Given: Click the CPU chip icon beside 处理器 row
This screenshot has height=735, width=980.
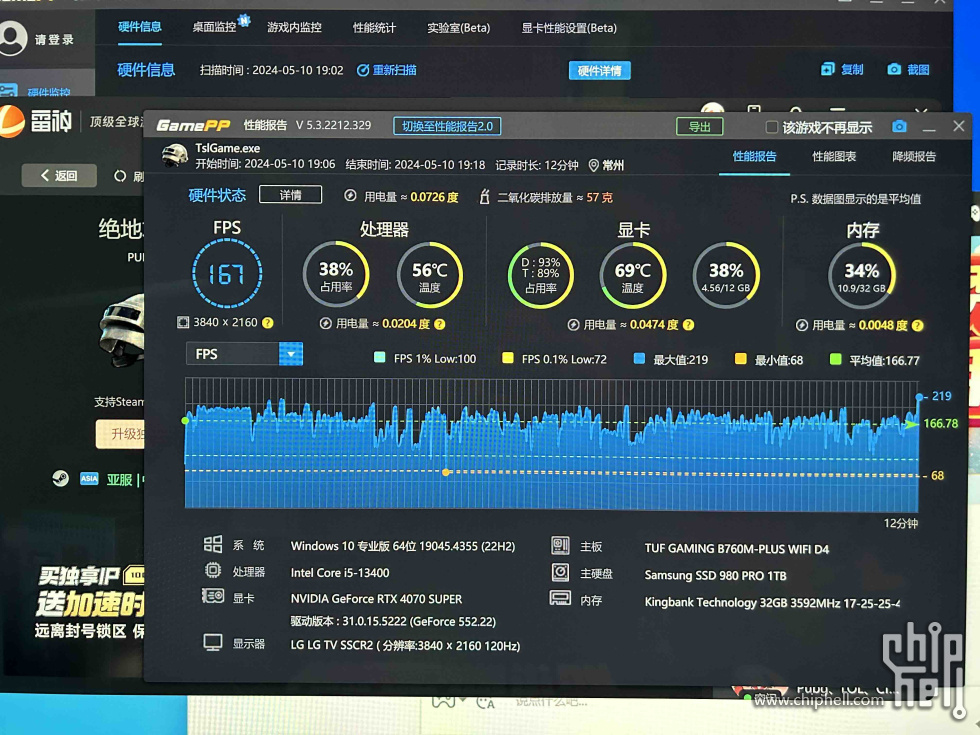Looking at the screenshot, I should point(212,570).
